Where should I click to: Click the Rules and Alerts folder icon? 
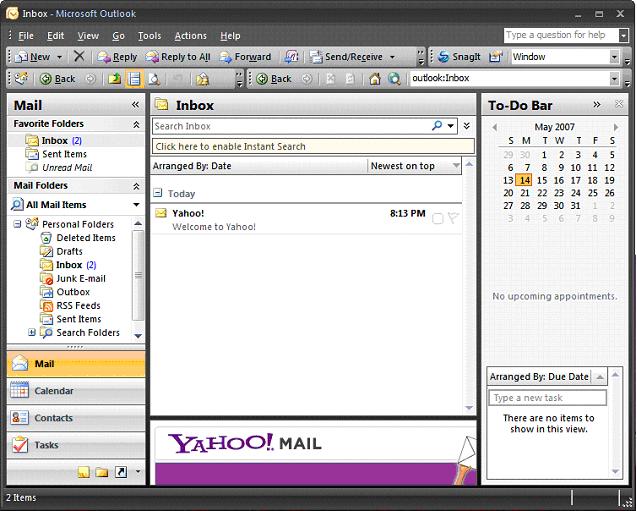202,78
